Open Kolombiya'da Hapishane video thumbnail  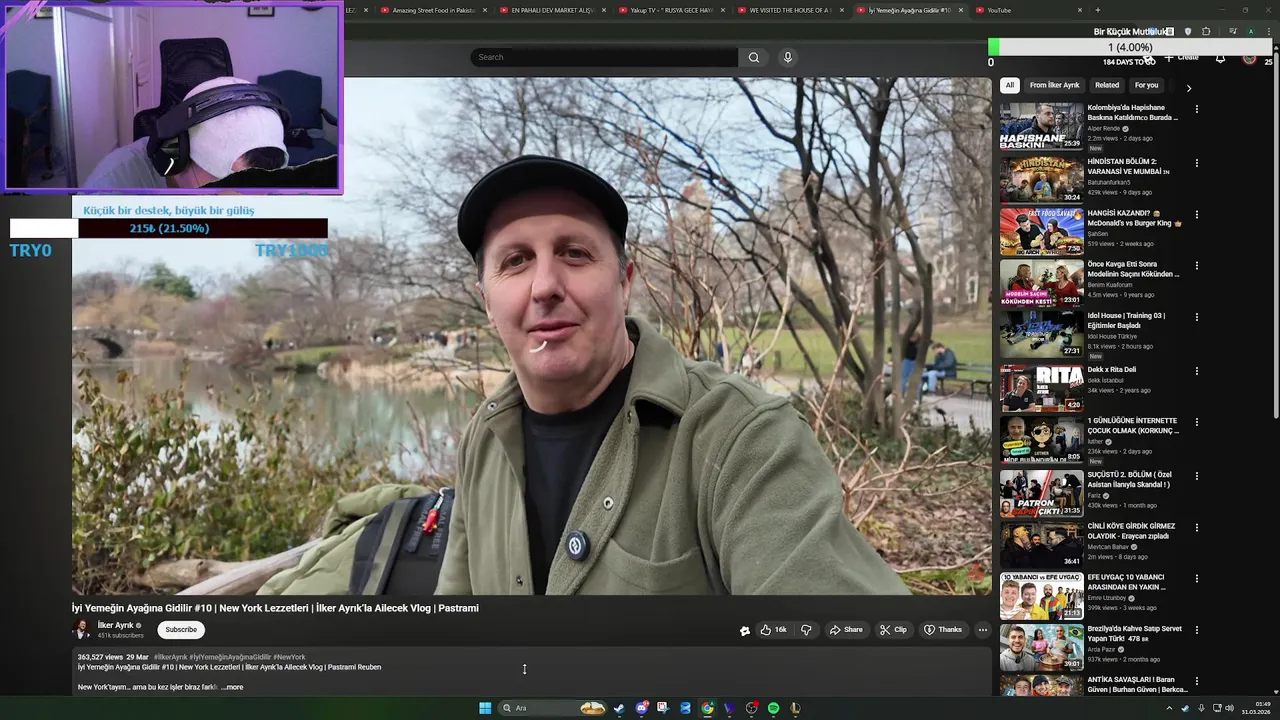click(x=1041, y=126)
